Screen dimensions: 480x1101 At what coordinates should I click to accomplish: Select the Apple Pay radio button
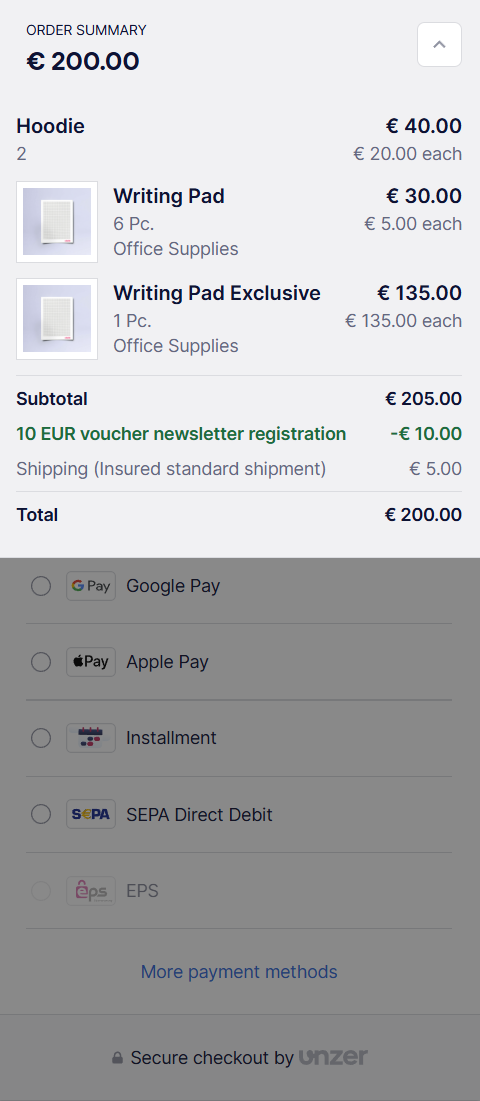coord(41,661)
